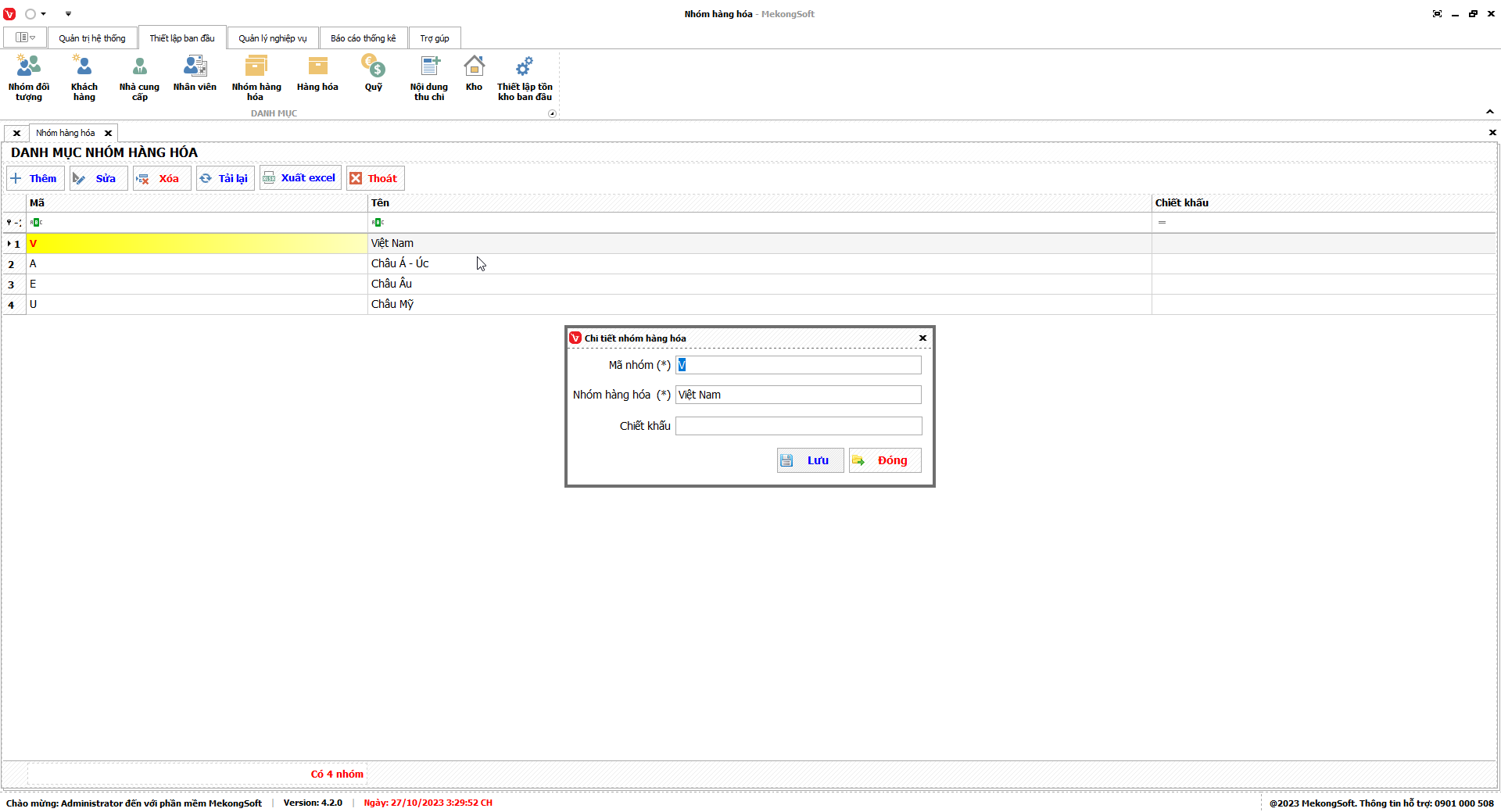
Task: Click the full screen mode icon
Action: click(1437, 14)
